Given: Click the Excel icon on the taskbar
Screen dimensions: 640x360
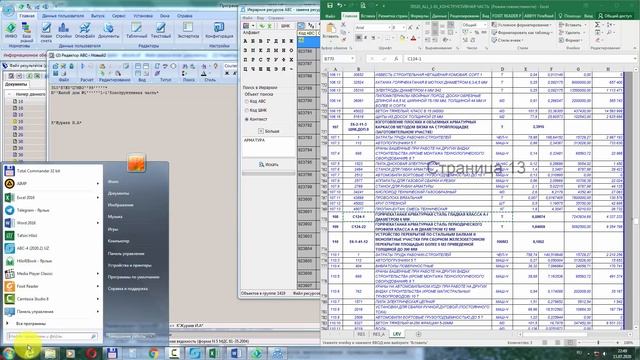Looking at the screenshot, I should [213, 353].
